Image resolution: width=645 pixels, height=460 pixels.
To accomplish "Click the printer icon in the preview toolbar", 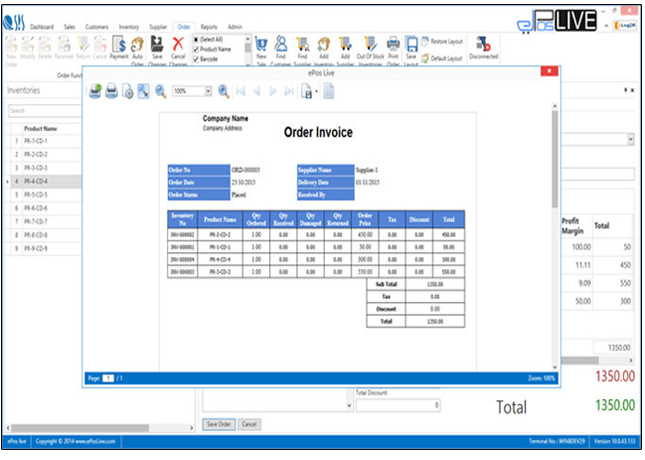I will tap(111, 91).
